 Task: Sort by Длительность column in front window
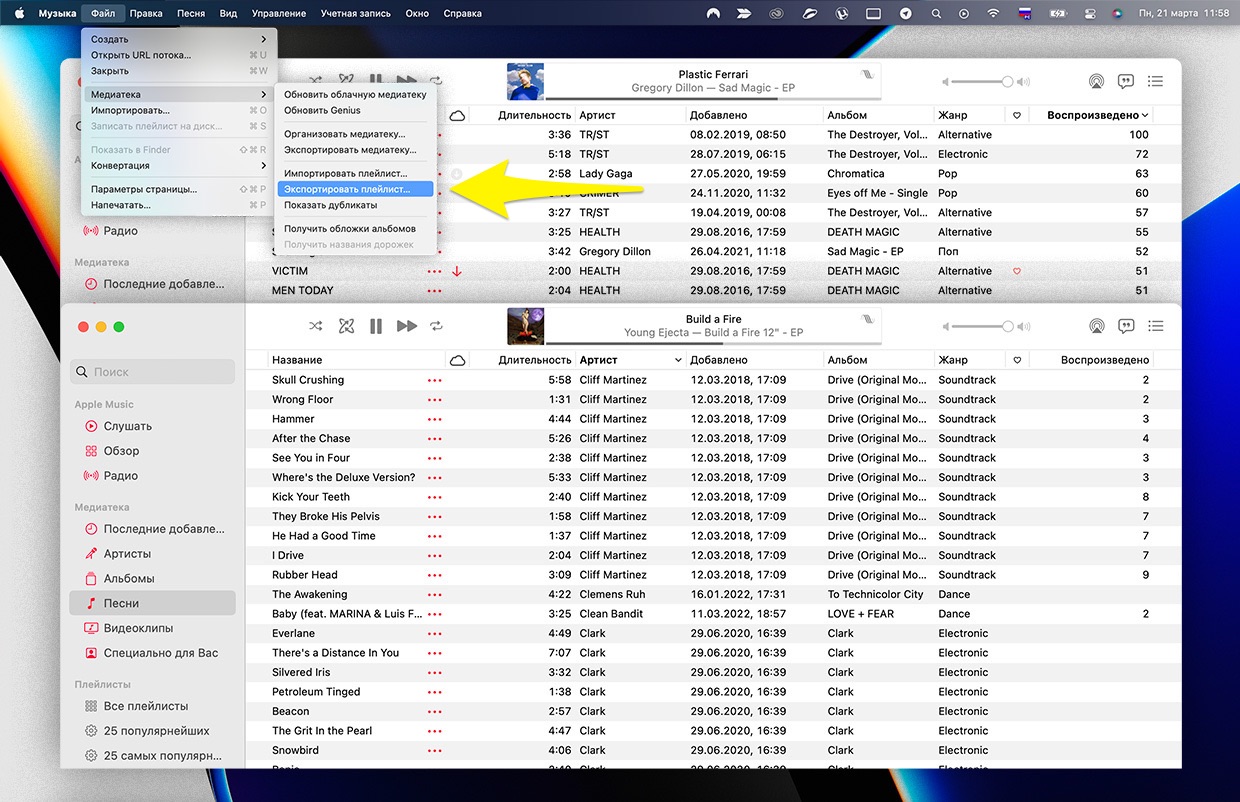click(534, 360)
